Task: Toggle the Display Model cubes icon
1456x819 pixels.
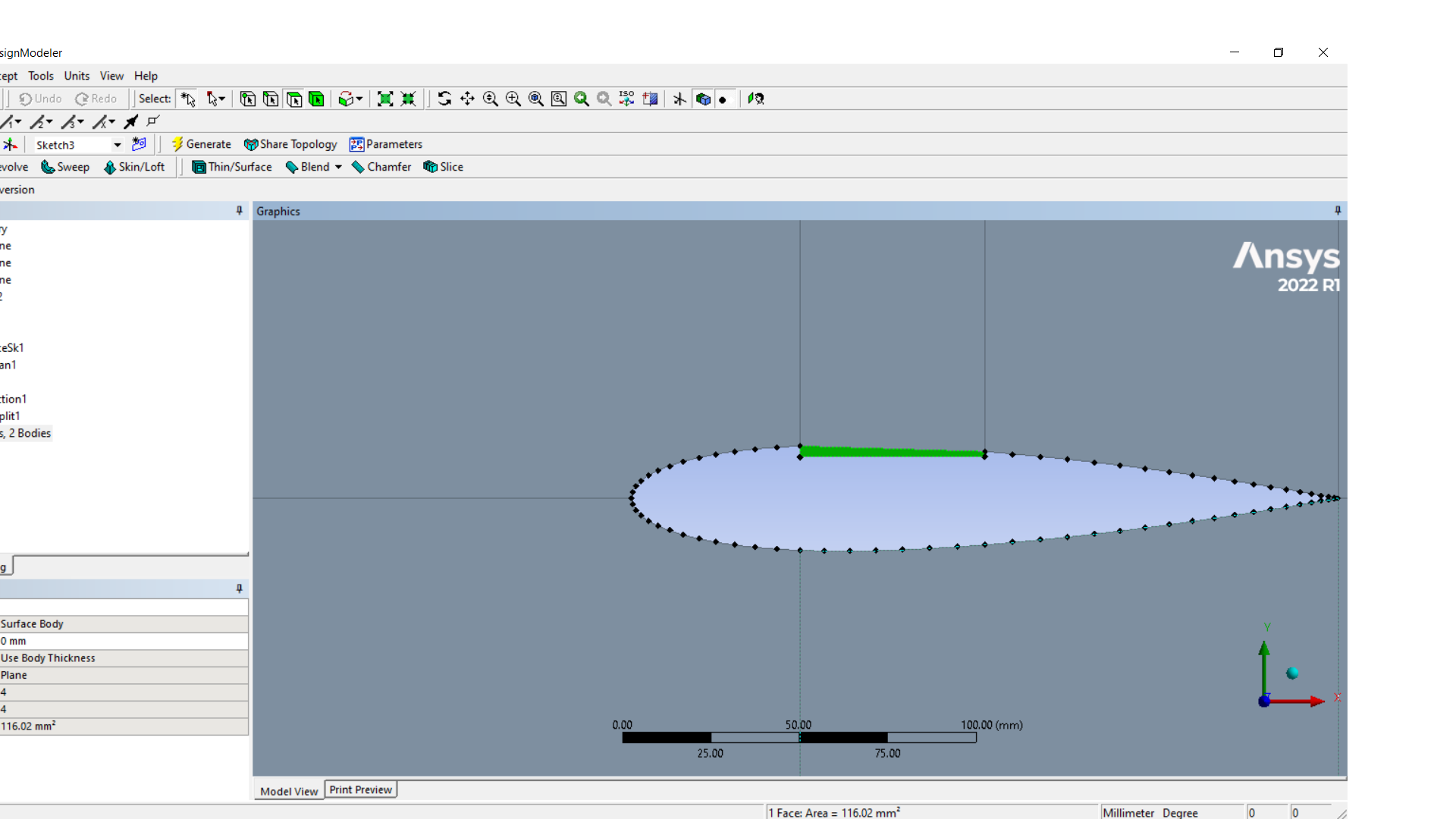Action: coord(703,99)
